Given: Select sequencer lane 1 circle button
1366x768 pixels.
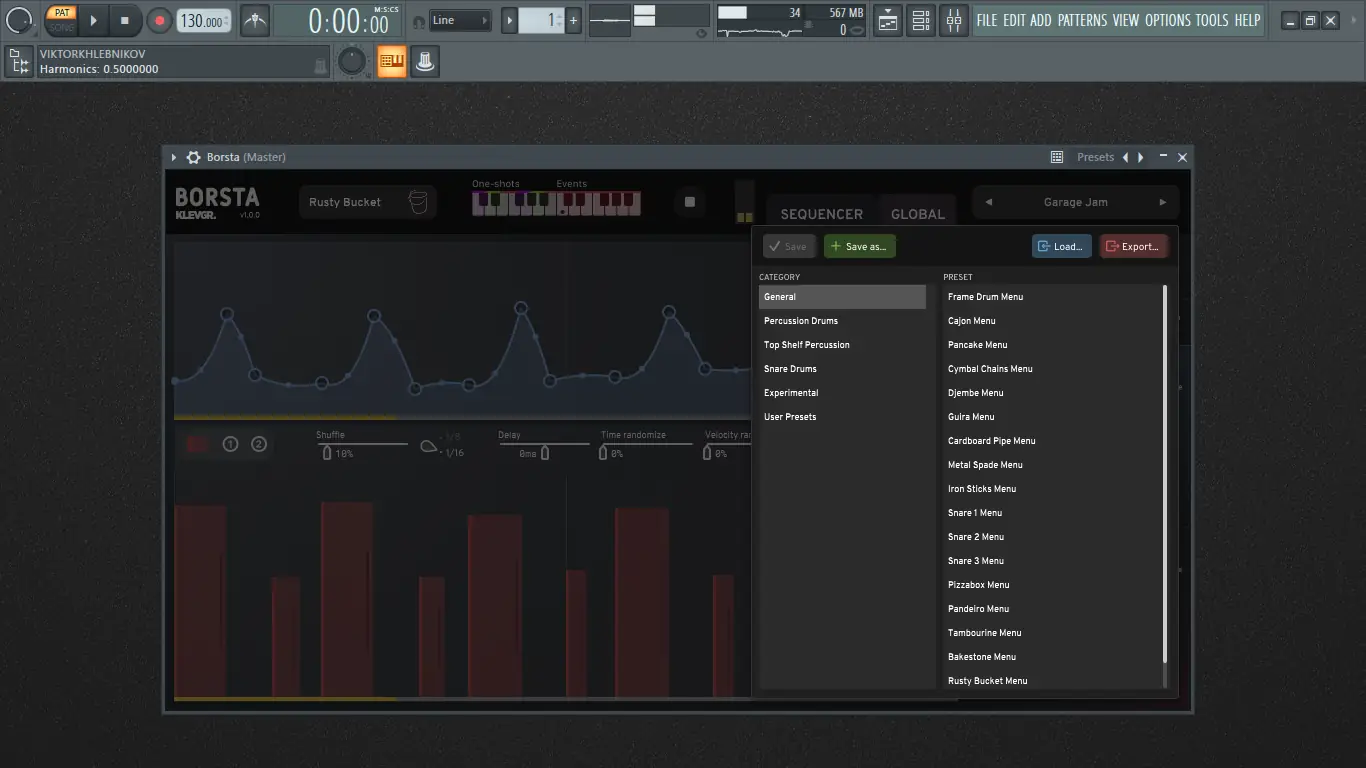Looking at the screenshot, I should tap(230, 444).
